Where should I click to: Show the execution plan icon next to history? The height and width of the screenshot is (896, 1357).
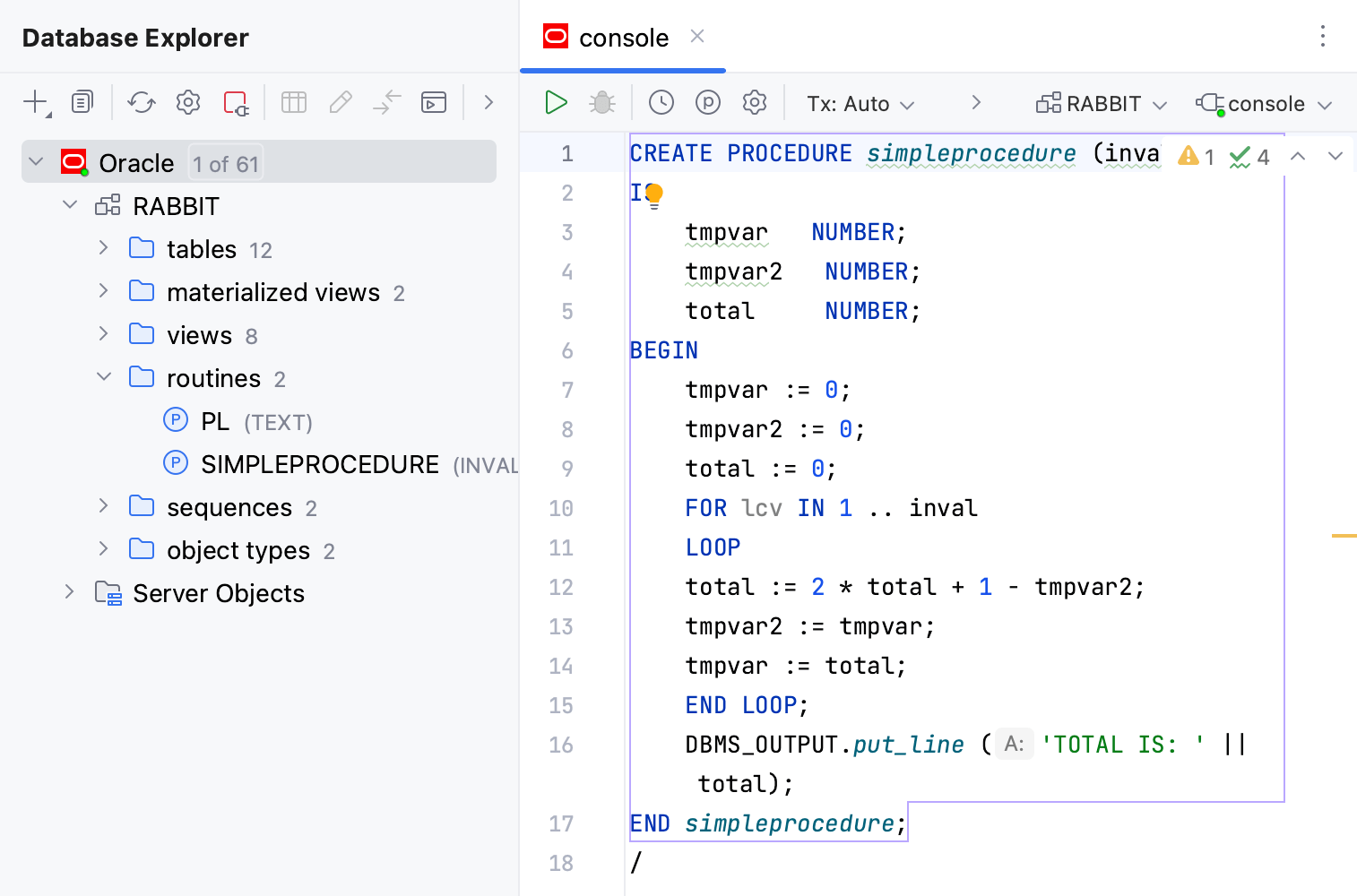(708, 102)
